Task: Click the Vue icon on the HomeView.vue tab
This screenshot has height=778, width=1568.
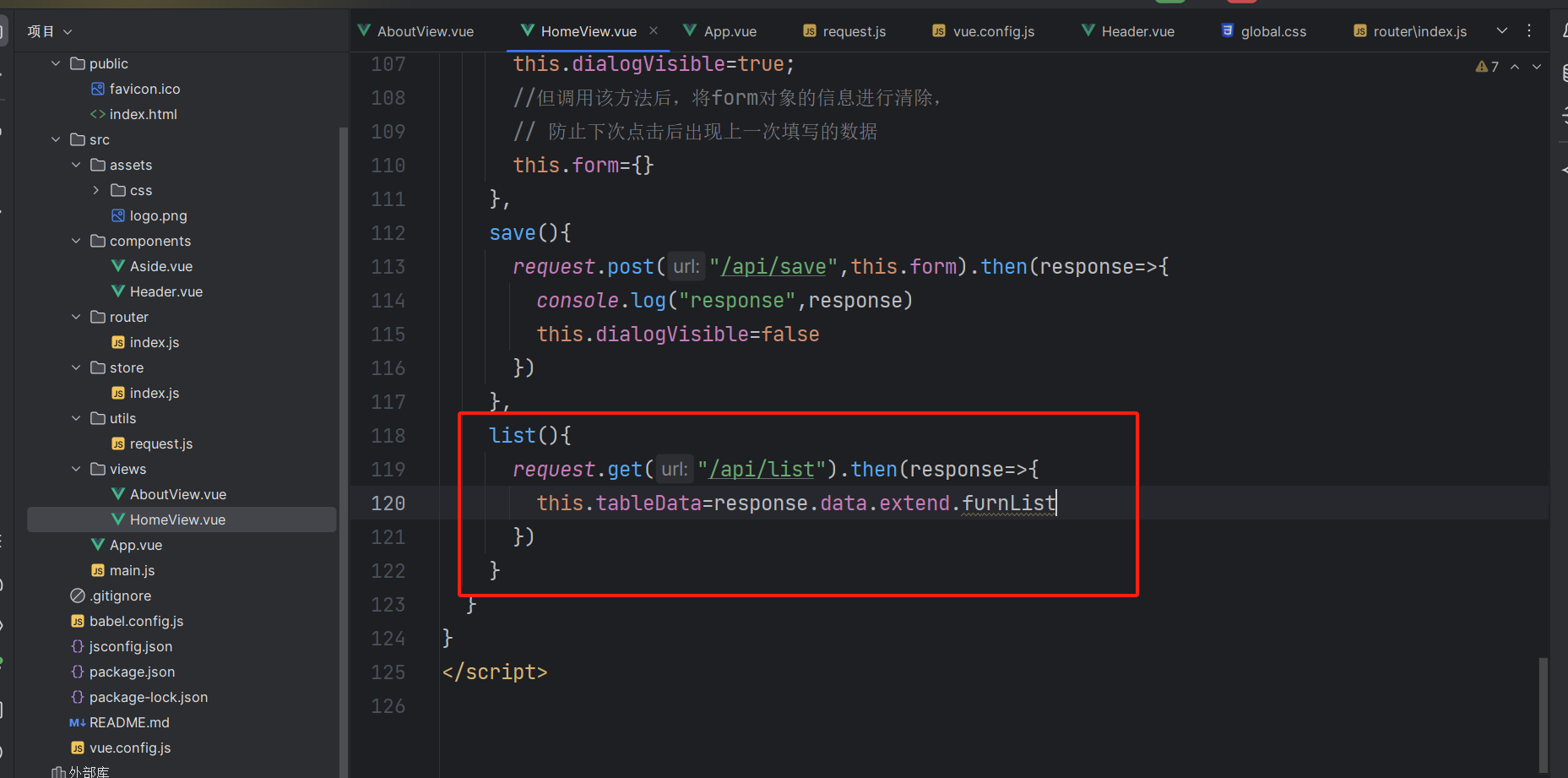Action: coord(528,30)
